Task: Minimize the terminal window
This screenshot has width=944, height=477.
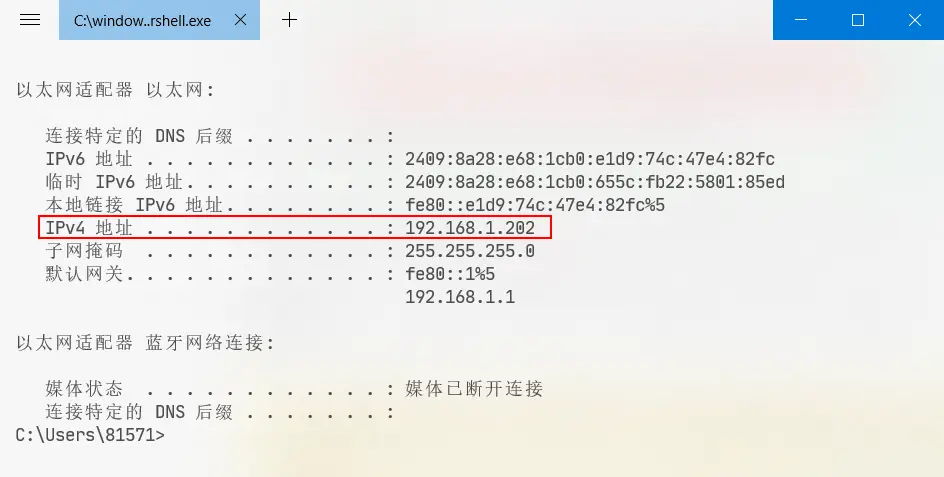Action: point(801,20)
